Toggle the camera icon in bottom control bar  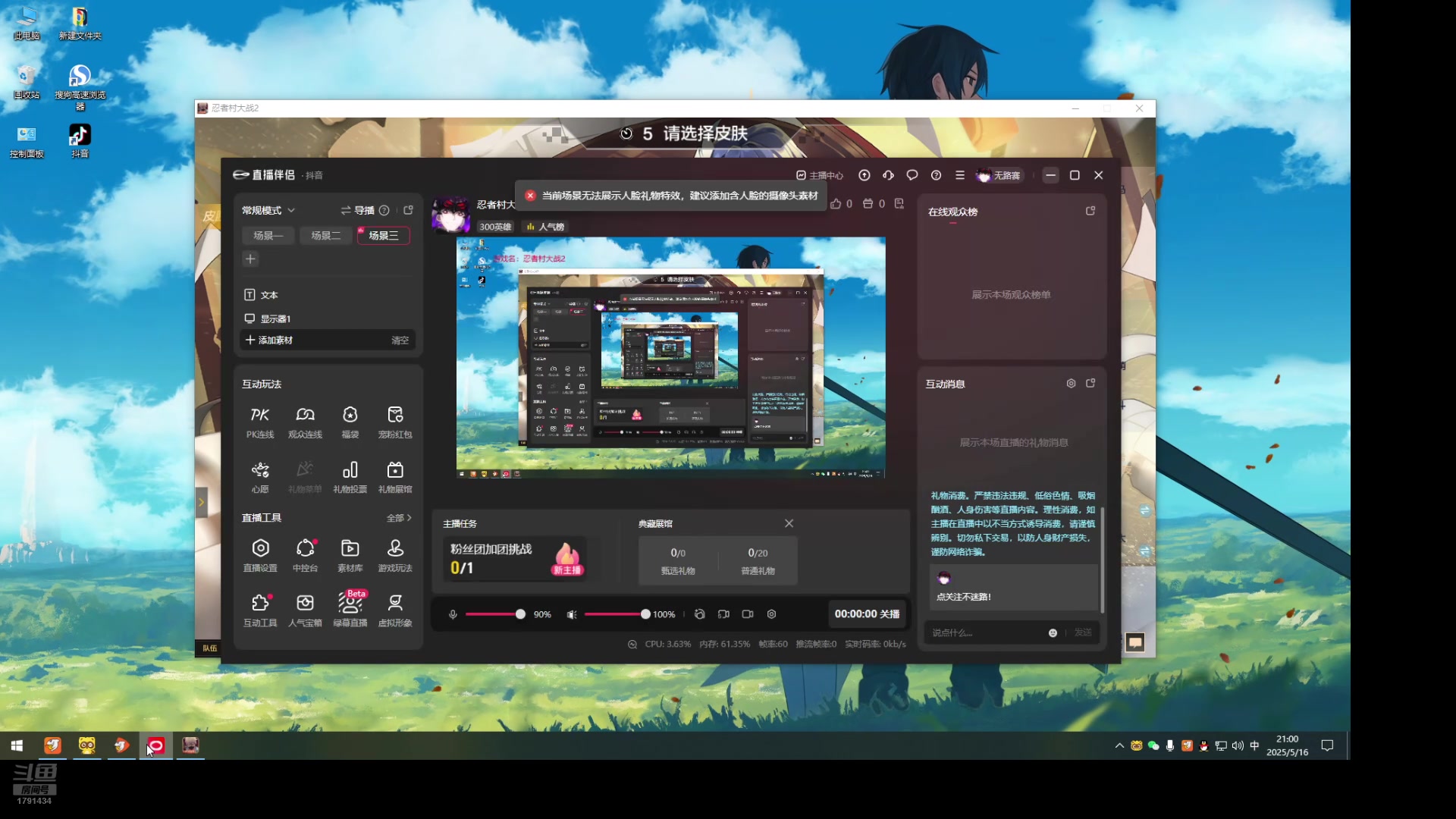point(748,614)
